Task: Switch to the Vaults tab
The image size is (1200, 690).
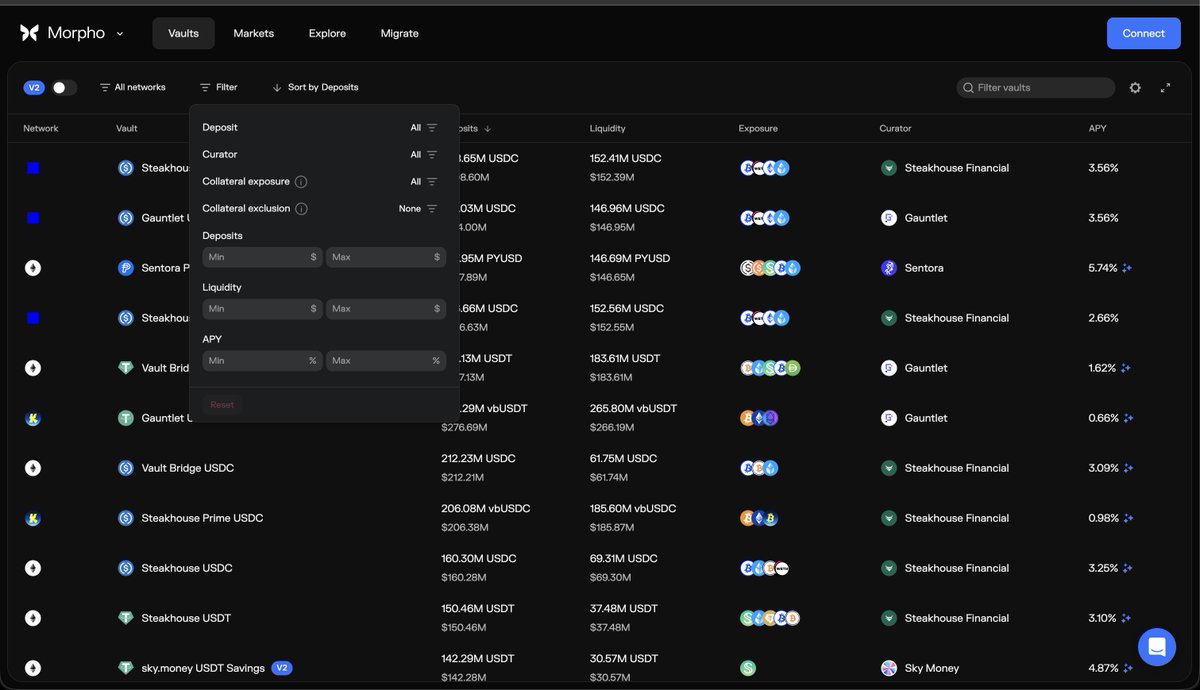Action: tap(183, 33)
